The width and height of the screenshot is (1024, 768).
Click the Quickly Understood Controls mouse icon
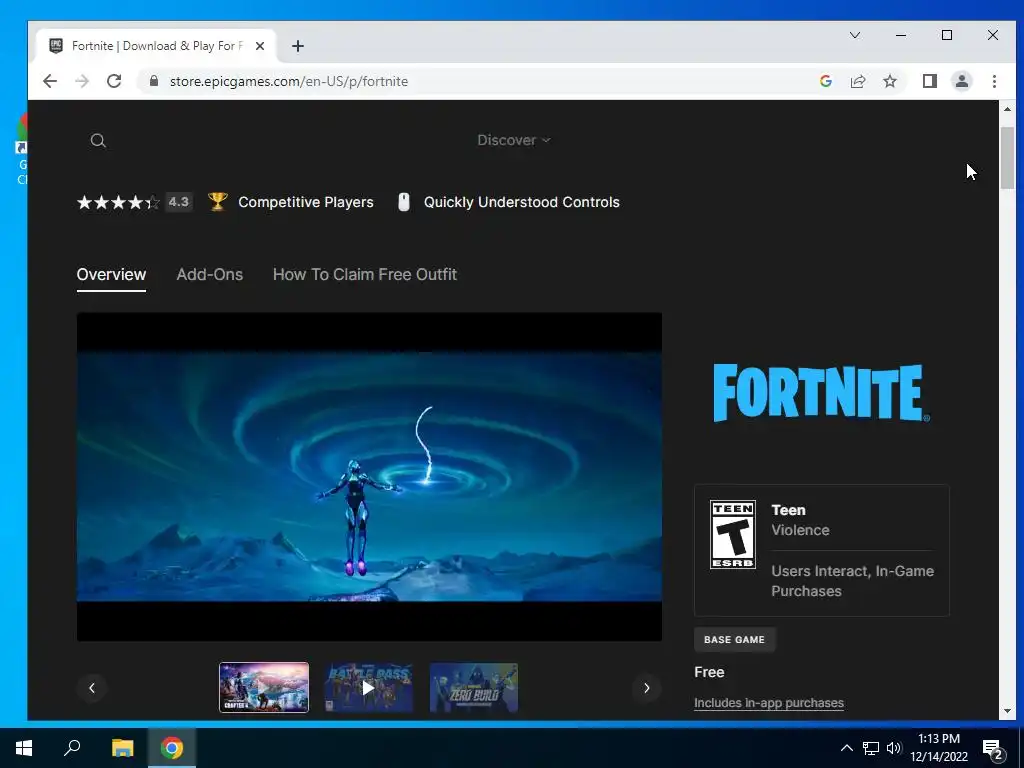tap(404, 202)
